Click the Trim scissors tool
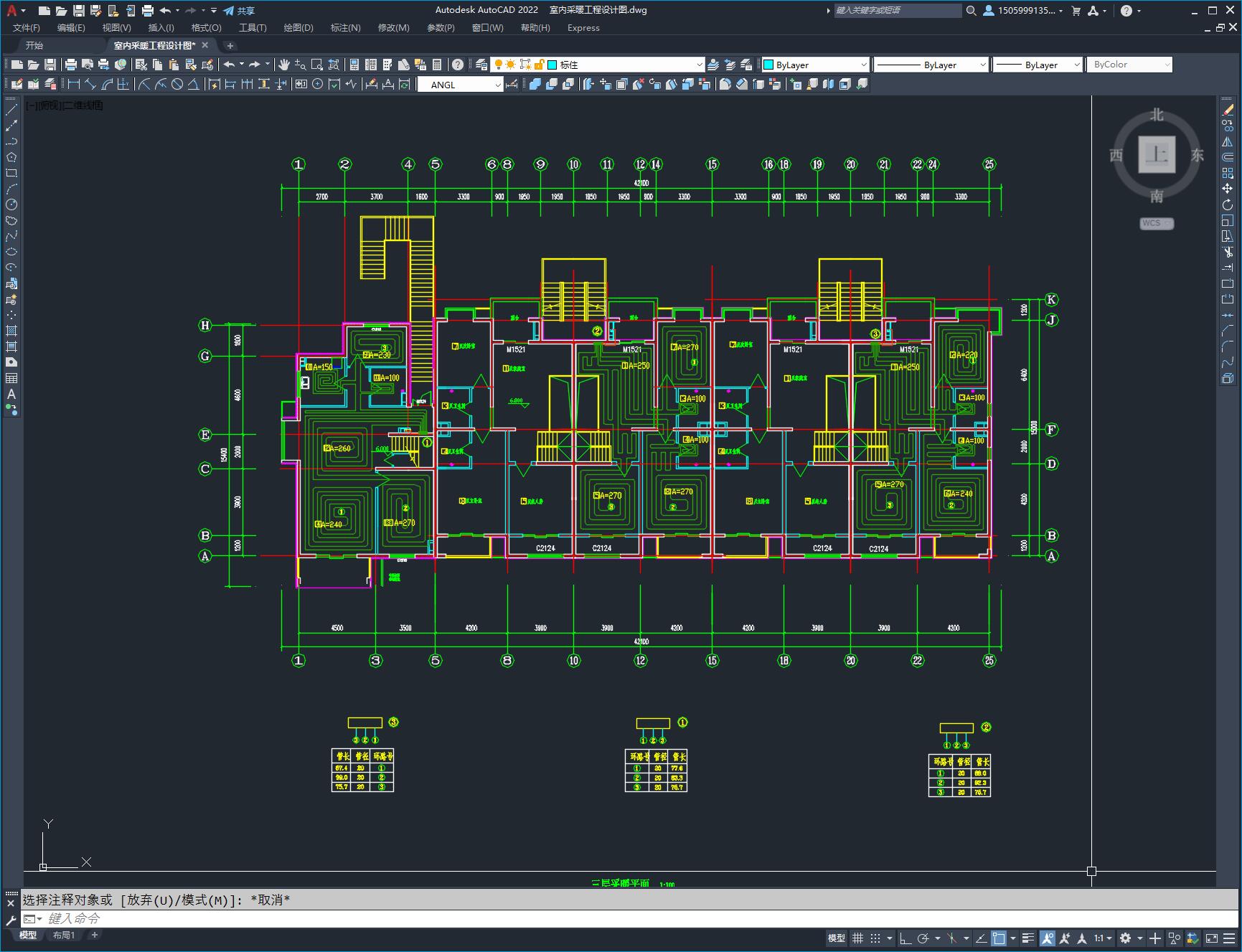 [1228, 252]
